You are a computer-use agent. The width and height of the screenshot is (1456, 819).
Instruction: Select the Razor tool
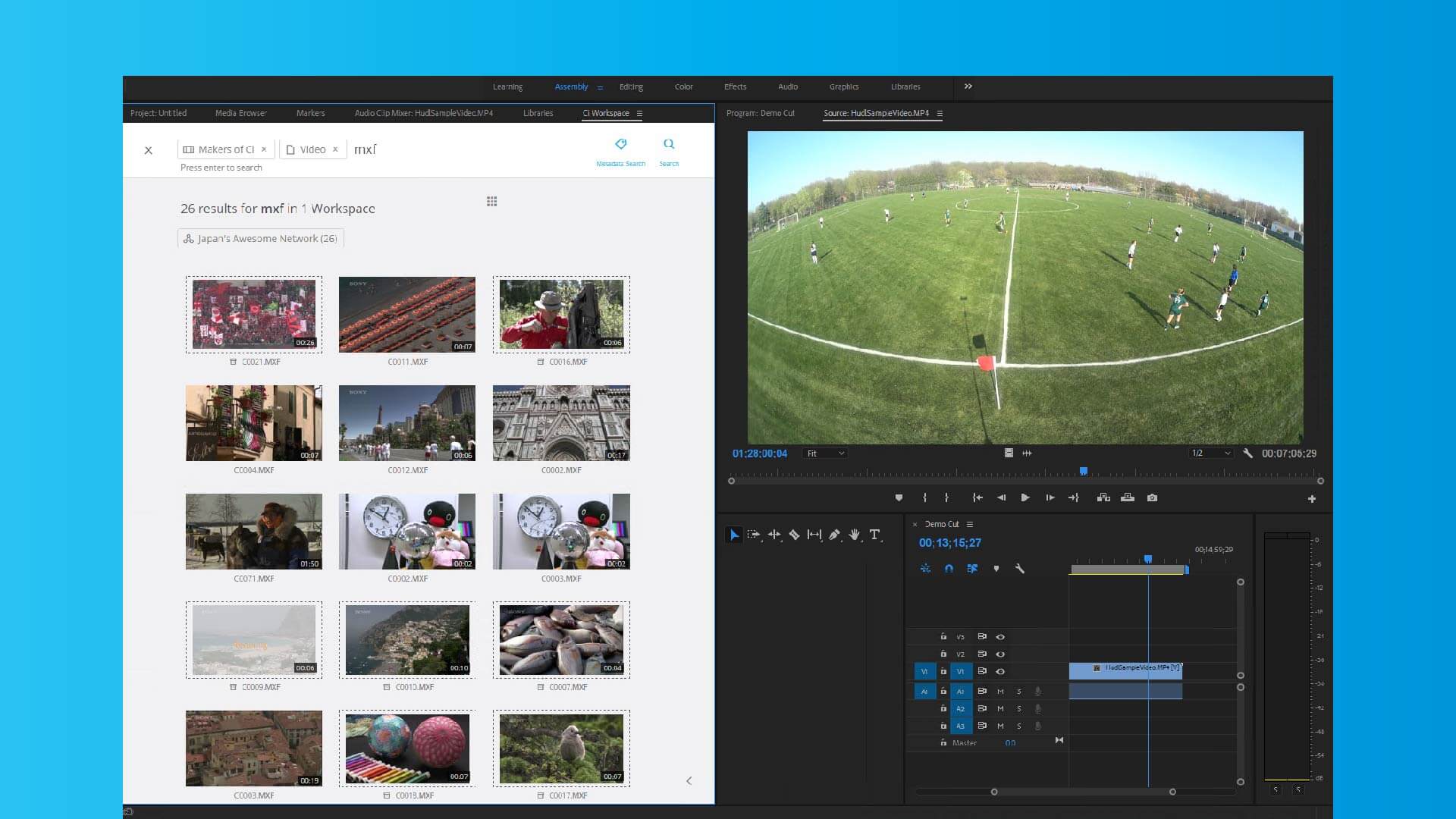794,535
